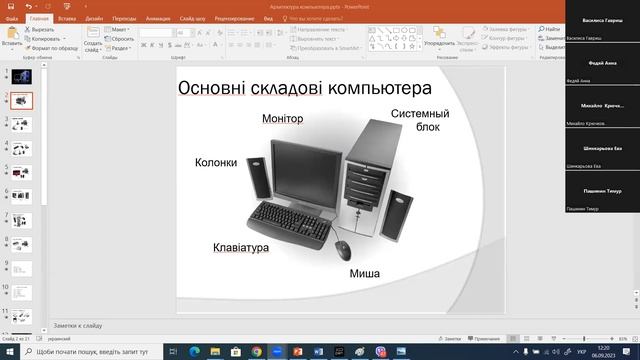Open the Файл tab

click(x=12, y=19)
